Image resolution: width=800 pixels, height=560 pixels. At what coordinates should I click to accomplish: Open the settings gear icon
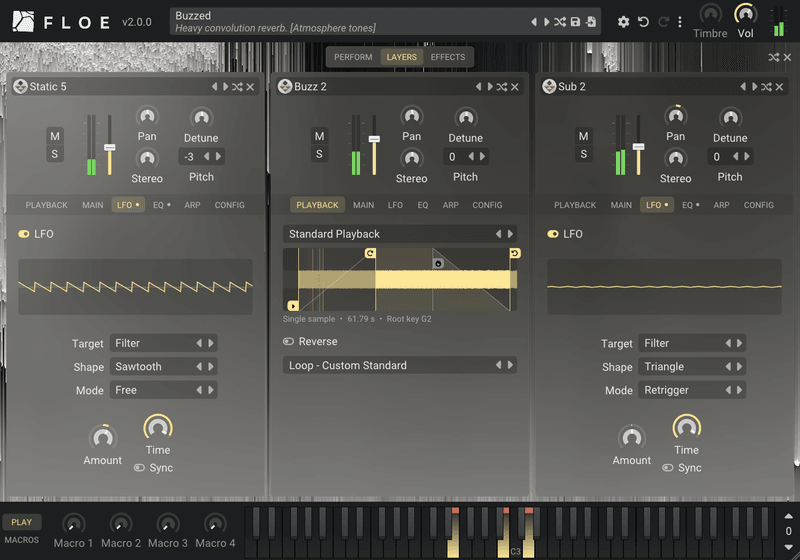623,22
